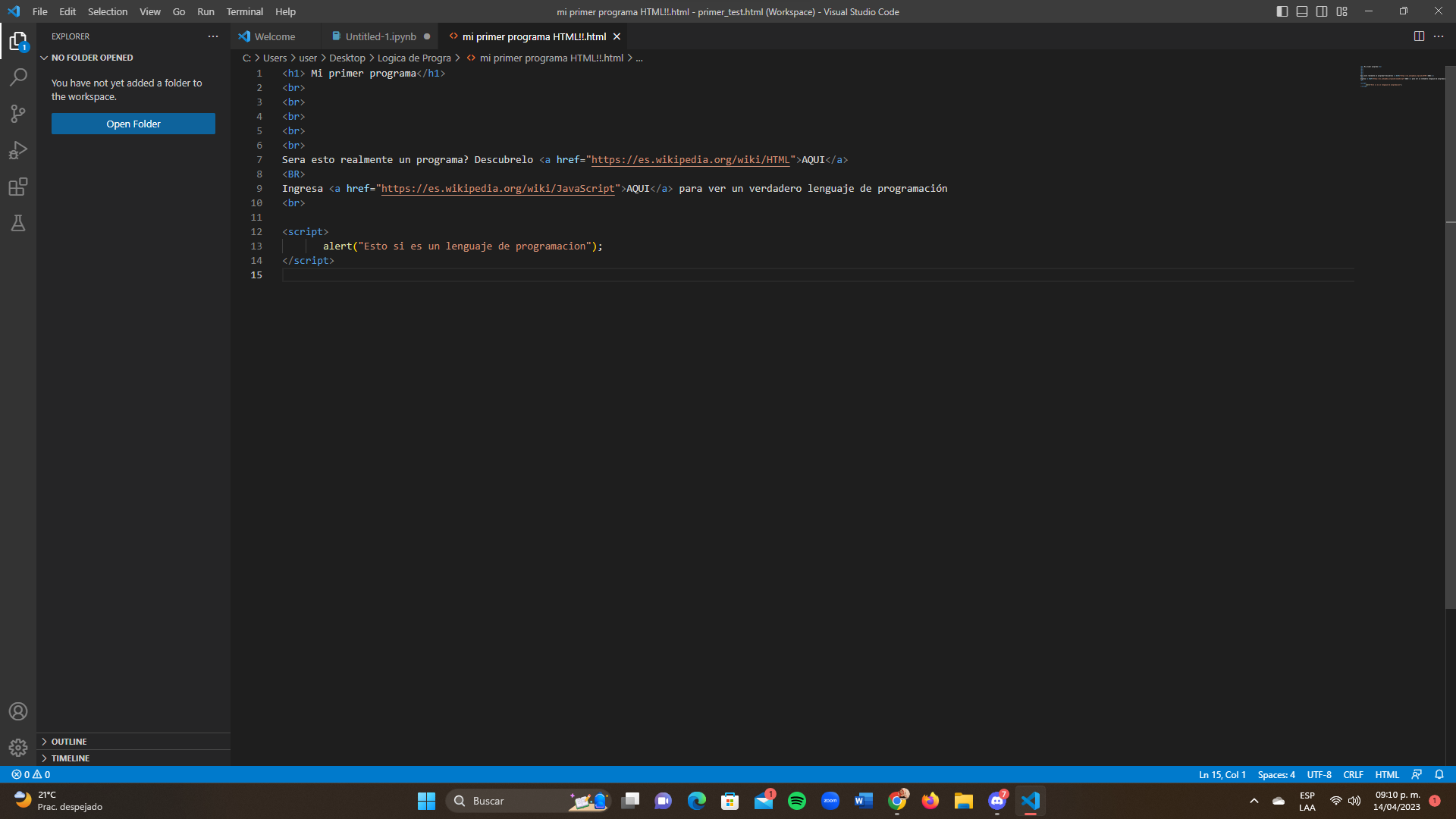
Task: Toggle Secondary Side Bar visibility
Action: click(1322, 11)
